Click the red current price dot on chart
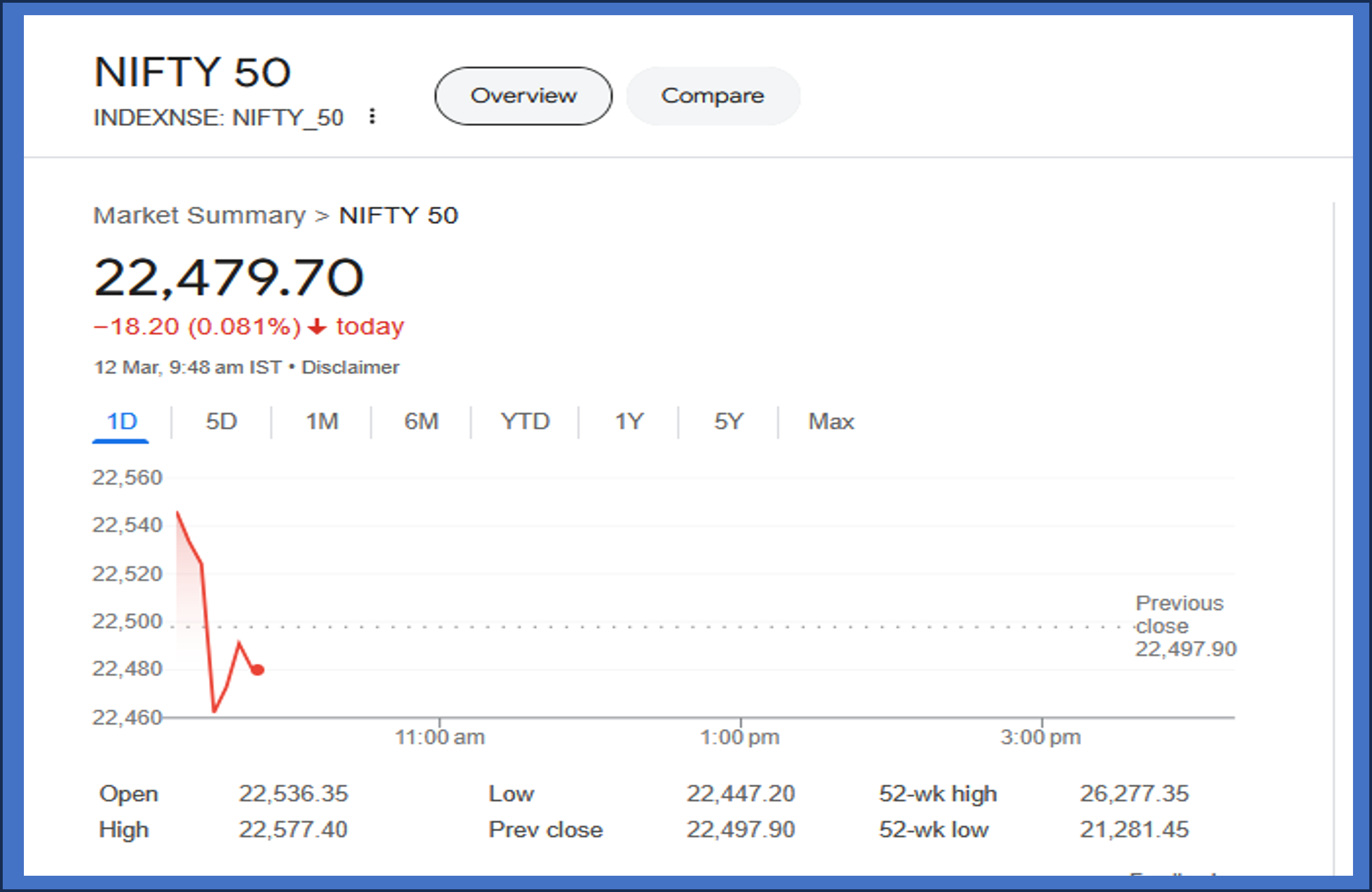This screenshot has width=1372, height=892. click(x=258, y=670)
